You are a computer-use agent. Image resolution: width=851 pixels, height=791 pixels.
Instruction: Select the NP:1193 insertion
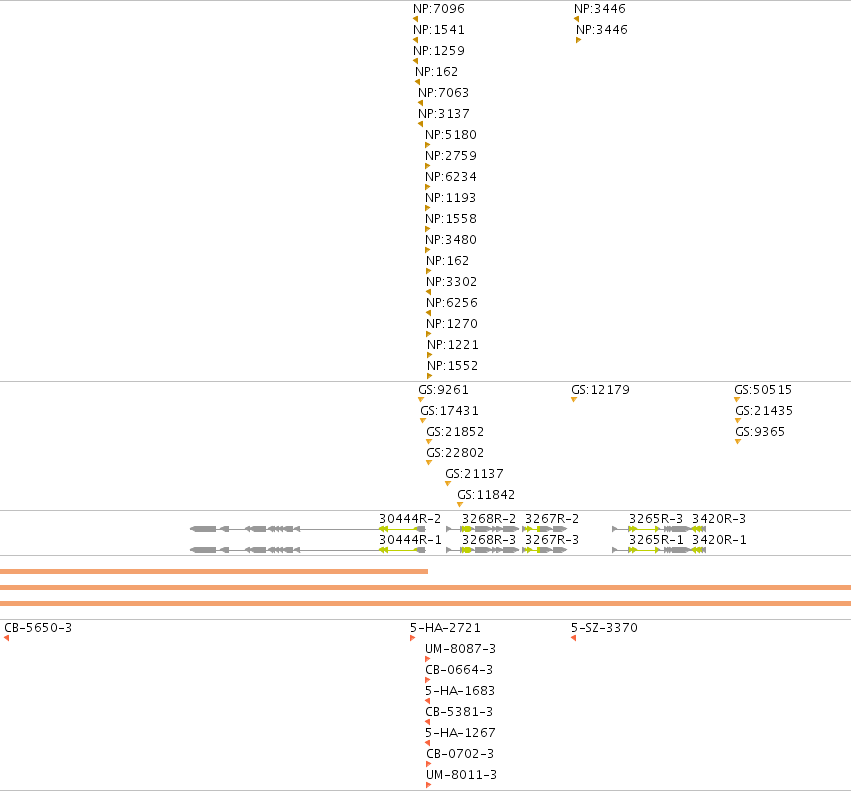click(x=450, y=198)
